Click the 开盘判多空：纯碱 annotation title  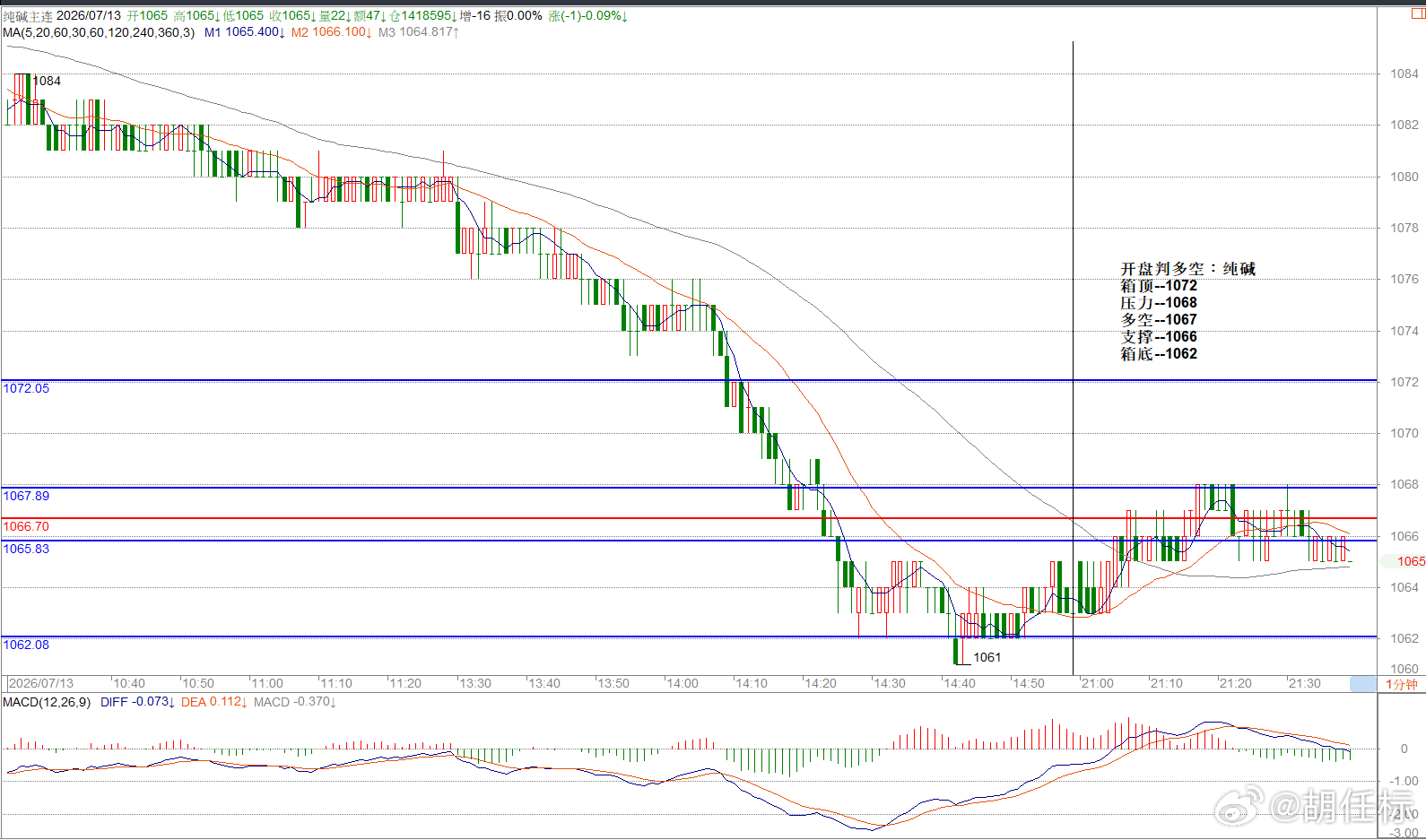[x=1187, y=269]
